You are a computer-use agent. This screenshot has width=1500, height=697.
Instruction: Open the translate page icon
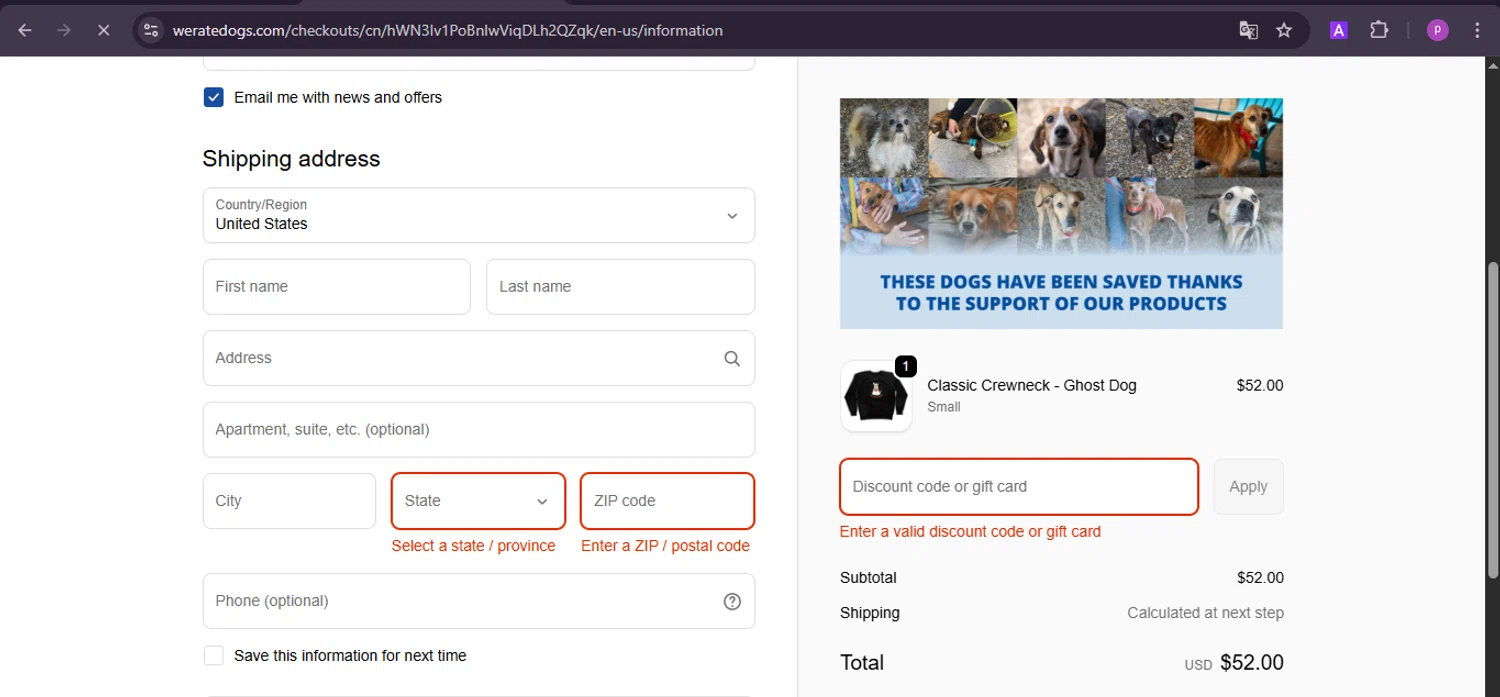pyautogui.click(x=1248, y=30)
